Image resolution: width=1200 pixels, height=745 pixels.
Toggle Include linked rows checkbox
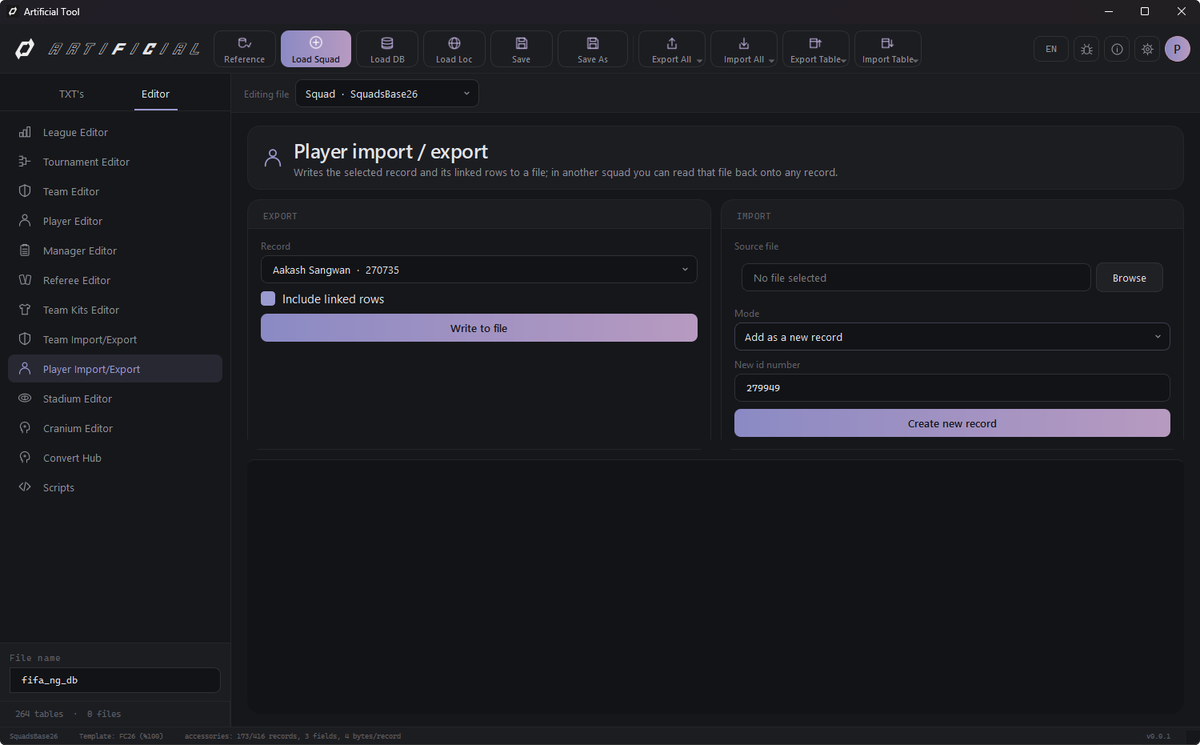tap(268, 299)
